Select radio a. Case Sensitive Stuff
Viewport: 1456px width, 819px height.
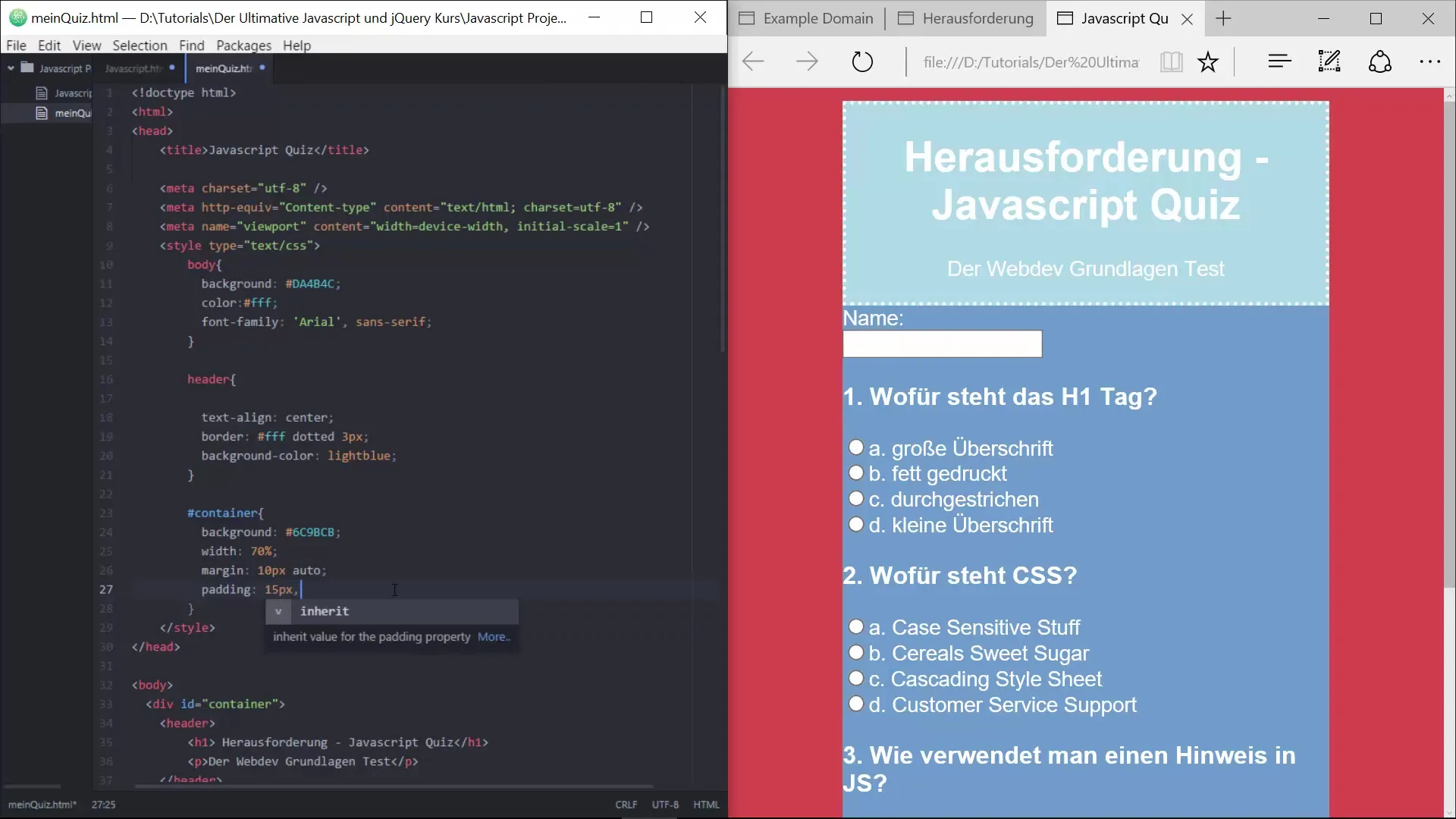pyautogui.click(x=856, y=627)
